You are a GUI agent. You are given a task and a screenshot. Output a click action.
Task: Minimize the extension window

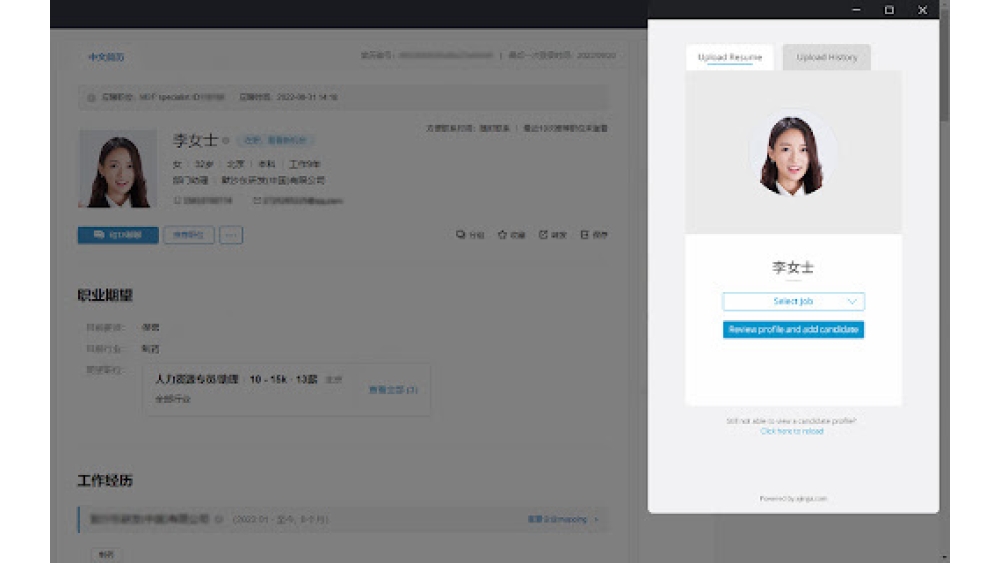coord(856,10)
